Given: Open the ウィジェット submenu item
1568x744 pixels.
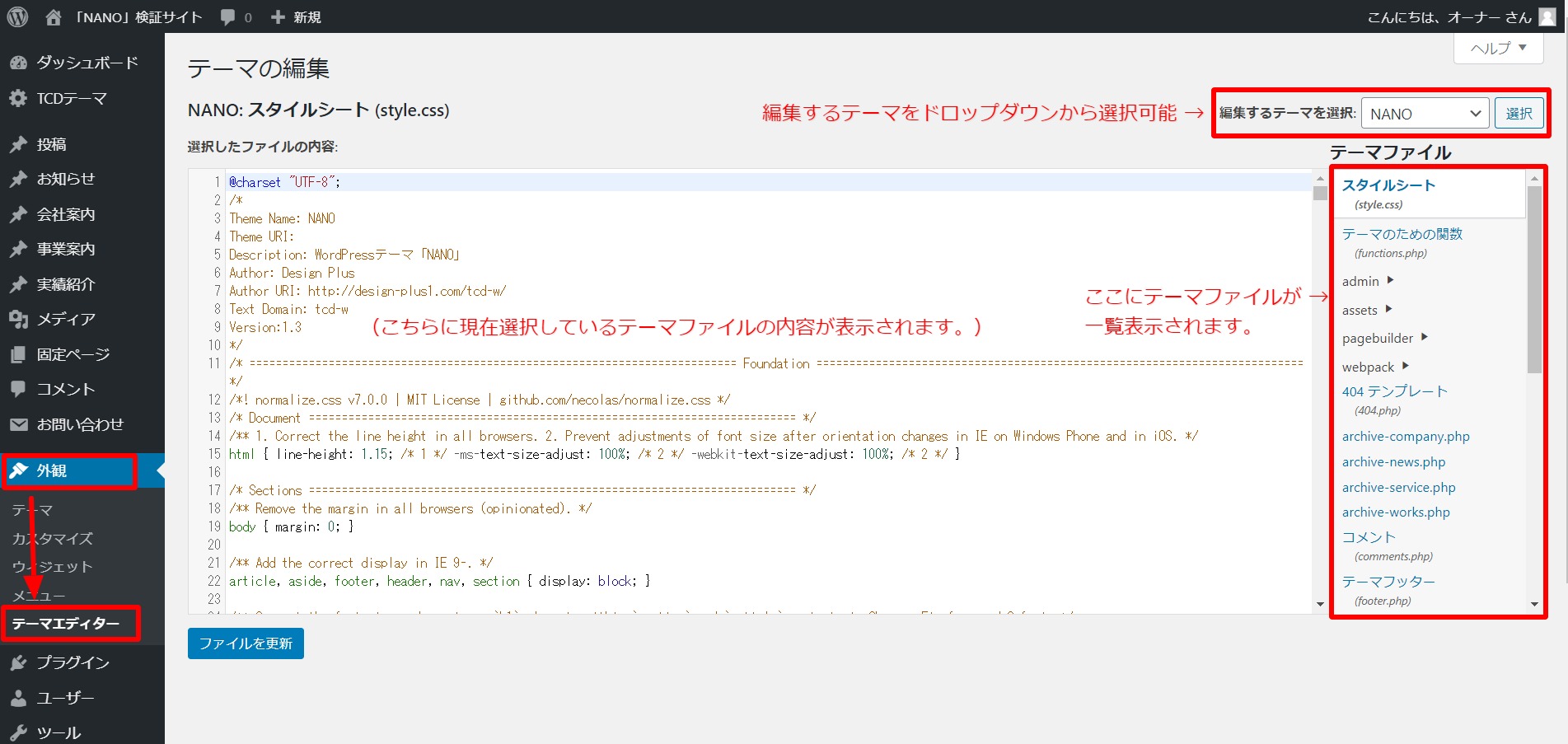Looking at the screenshot, I should coord(53,567).
